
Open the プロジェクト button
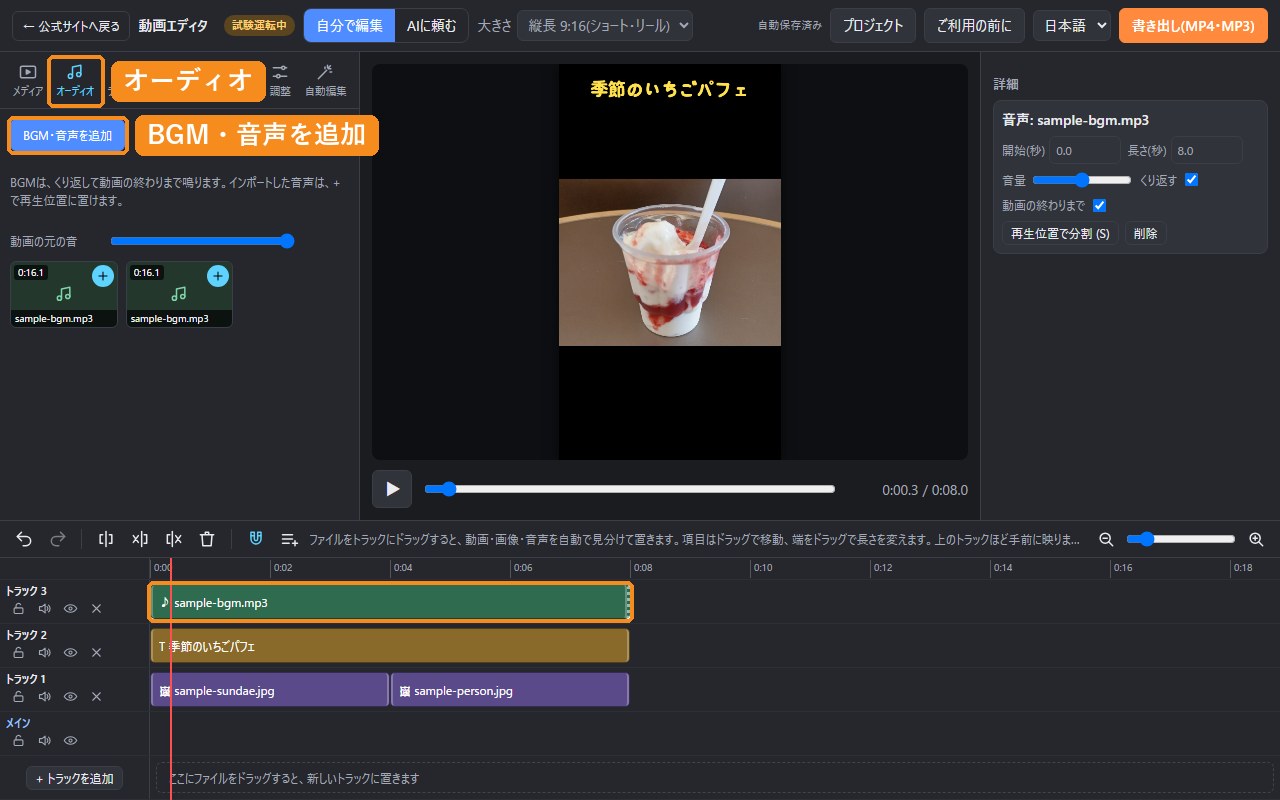point(873,26)
